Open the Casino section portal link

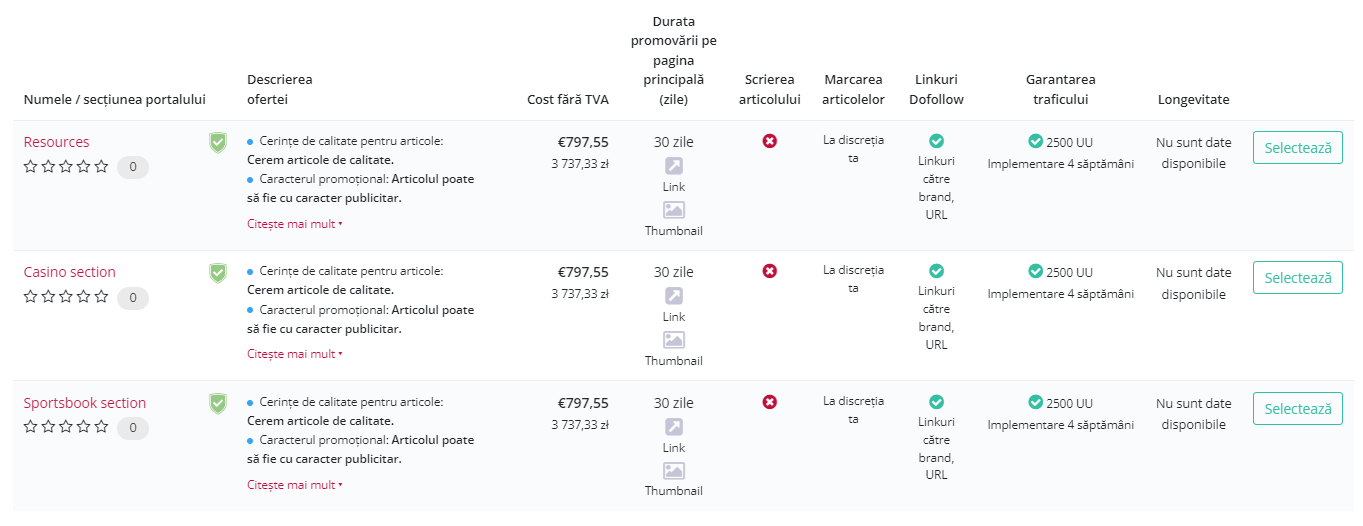pyautogui.click(x=70, y=272)
